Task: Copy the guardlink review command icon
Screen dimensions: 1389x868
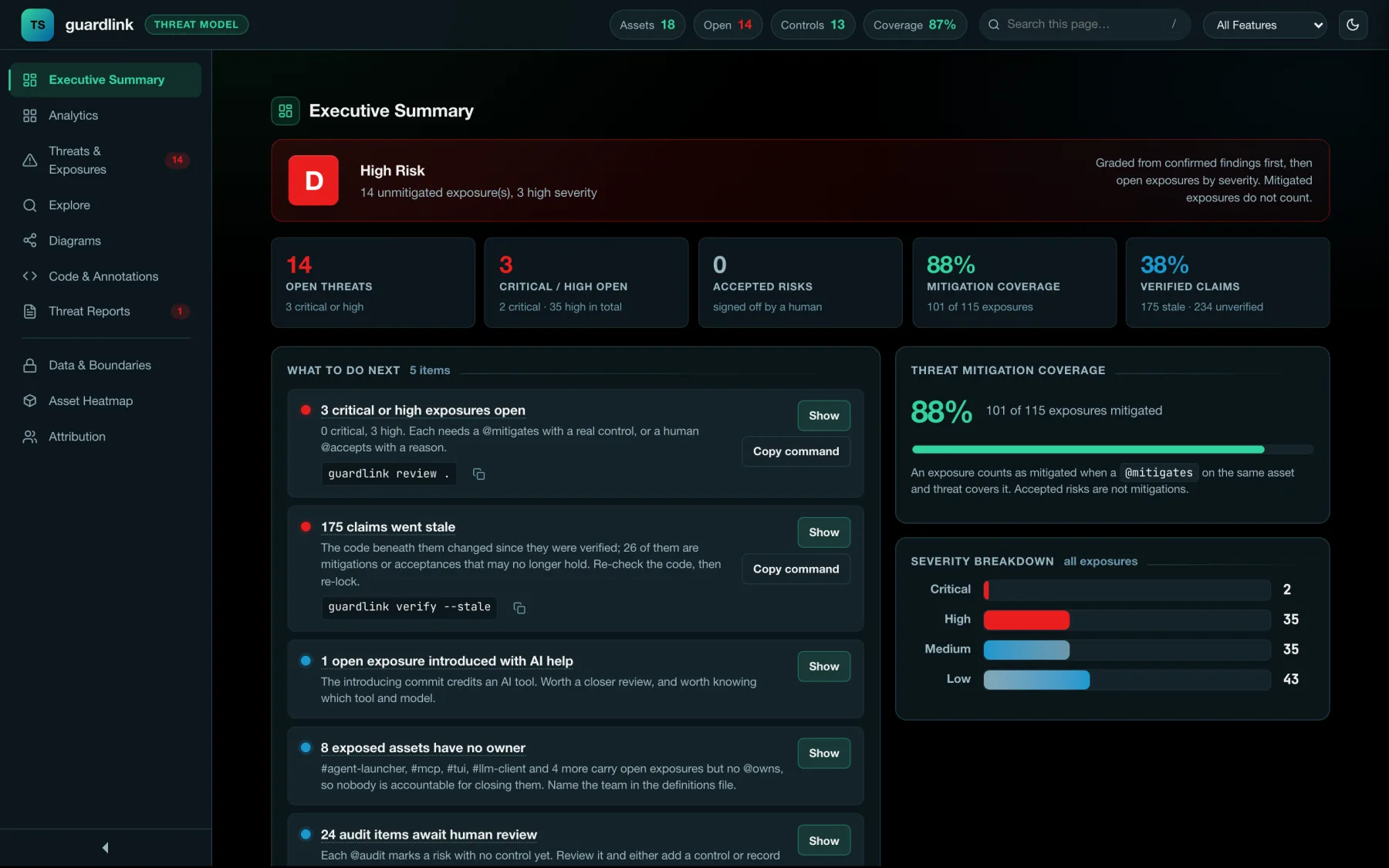Action: point(478,474)
